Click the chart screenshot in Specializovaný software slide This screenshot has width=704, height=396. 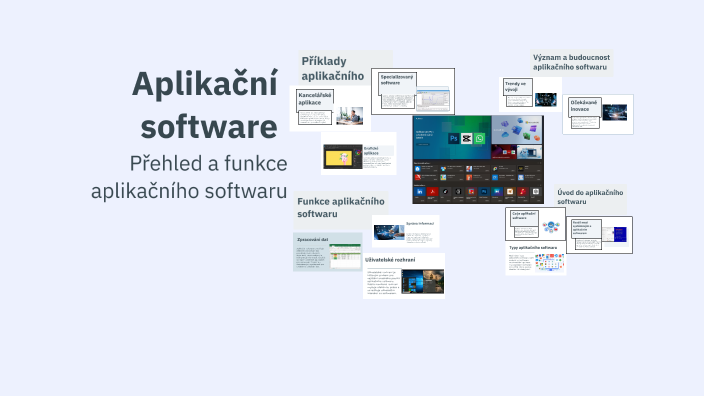432,100
